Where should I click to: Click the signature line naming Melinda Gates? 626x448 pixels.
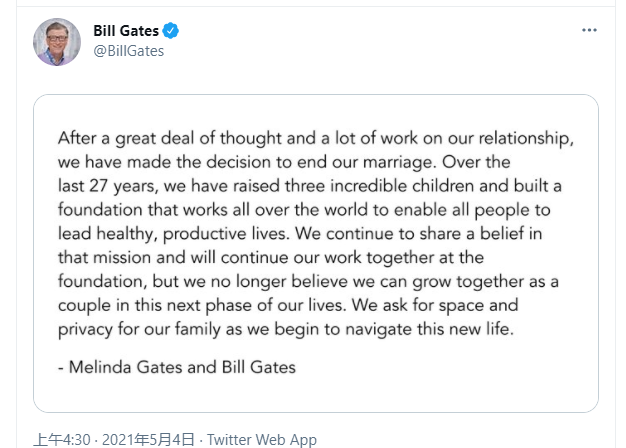click(176, 367)
